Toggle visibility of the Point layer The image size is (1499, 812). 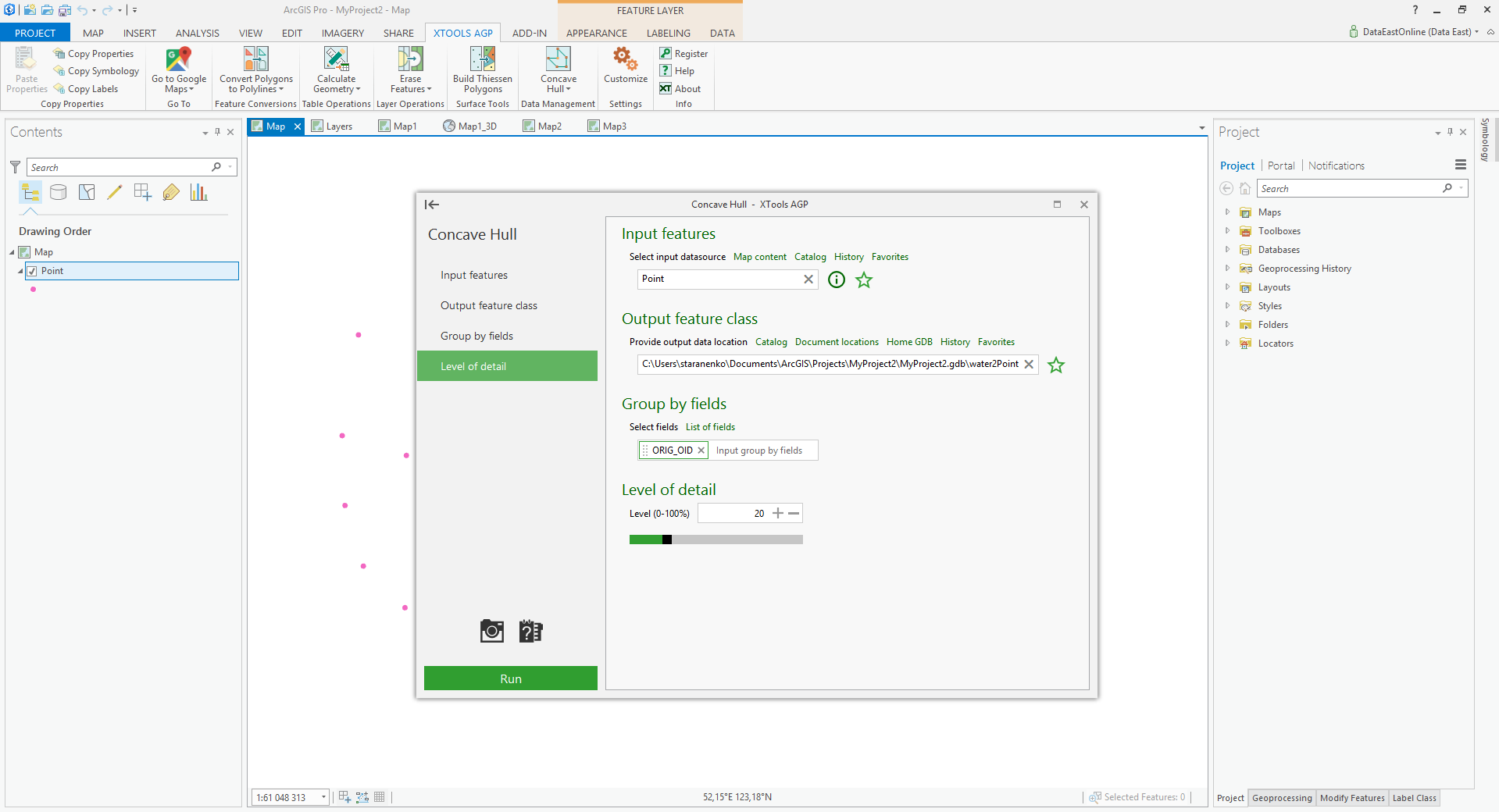[32, 271]
